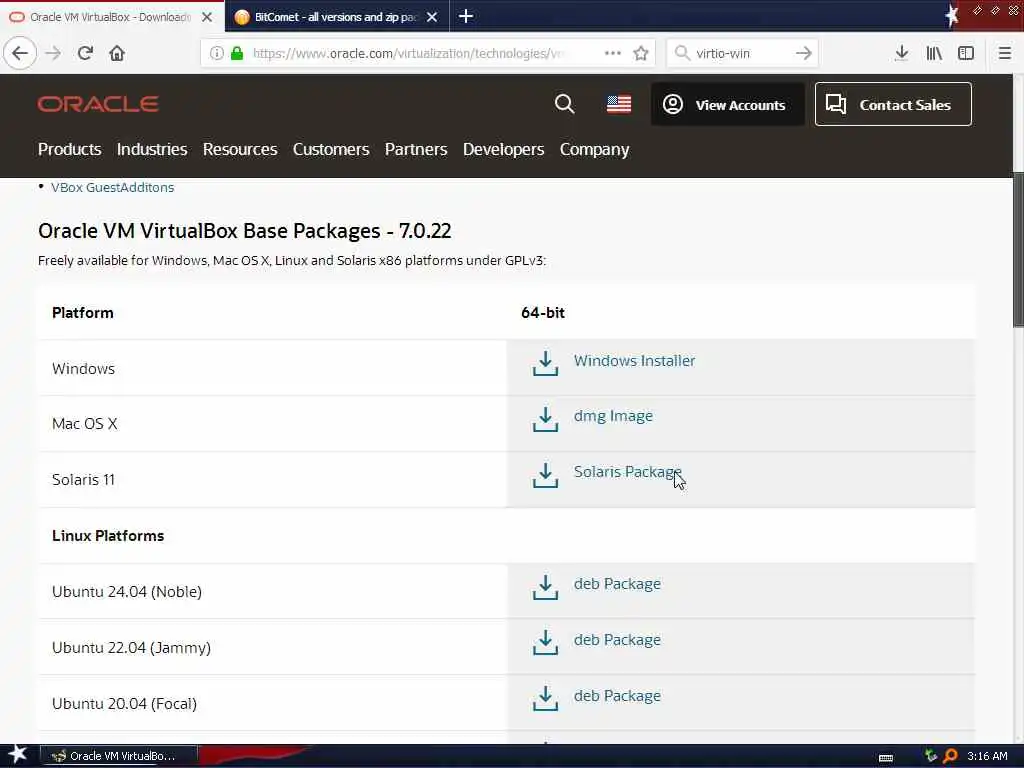Select Oracle VM VirtualBox taskbar window button
The width and height of the screenshot is (1024, 768).
tap(119, 756)
